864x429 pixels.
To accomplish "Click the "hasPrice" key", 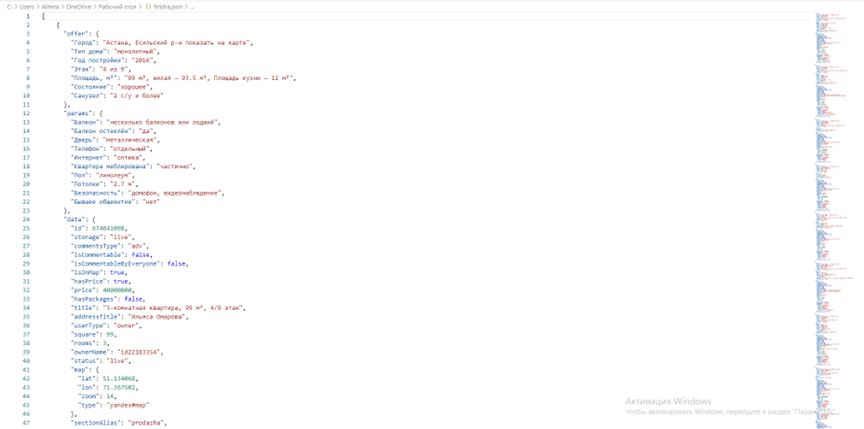I will click(x=87, y=280).
